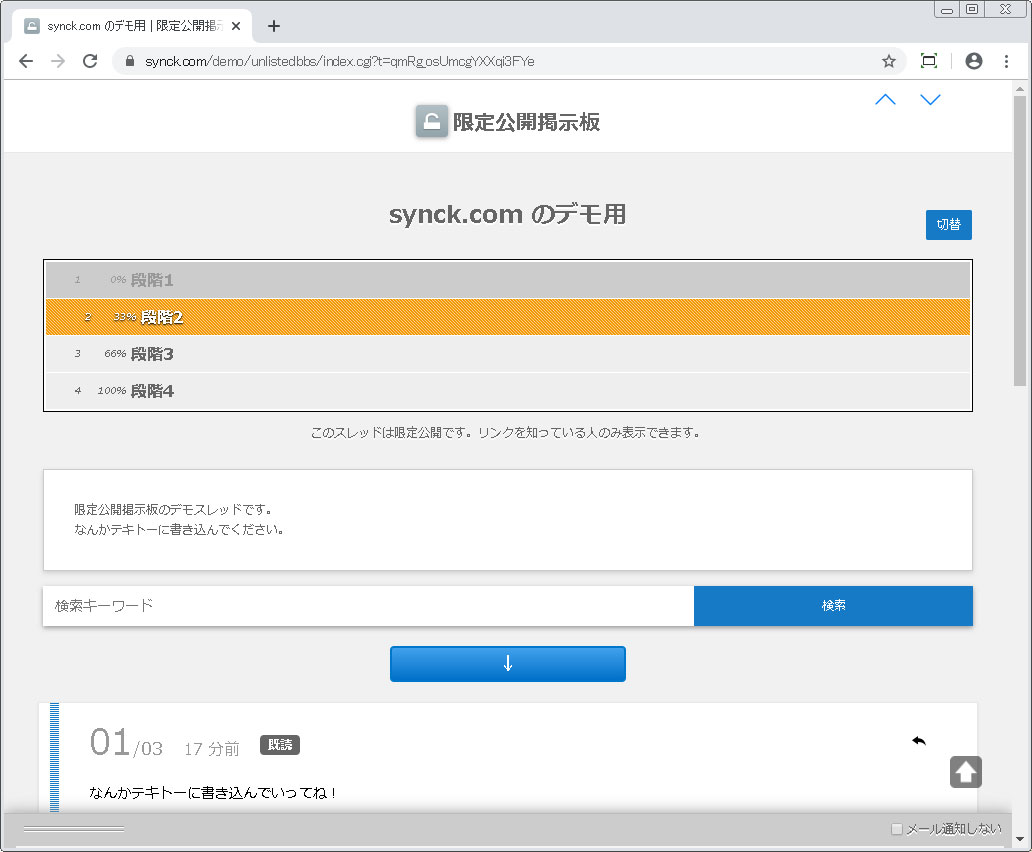This screenshot has width=1032, height=852.
Task: Click the scrollbar down arrow
Action: coord(1019,839)
